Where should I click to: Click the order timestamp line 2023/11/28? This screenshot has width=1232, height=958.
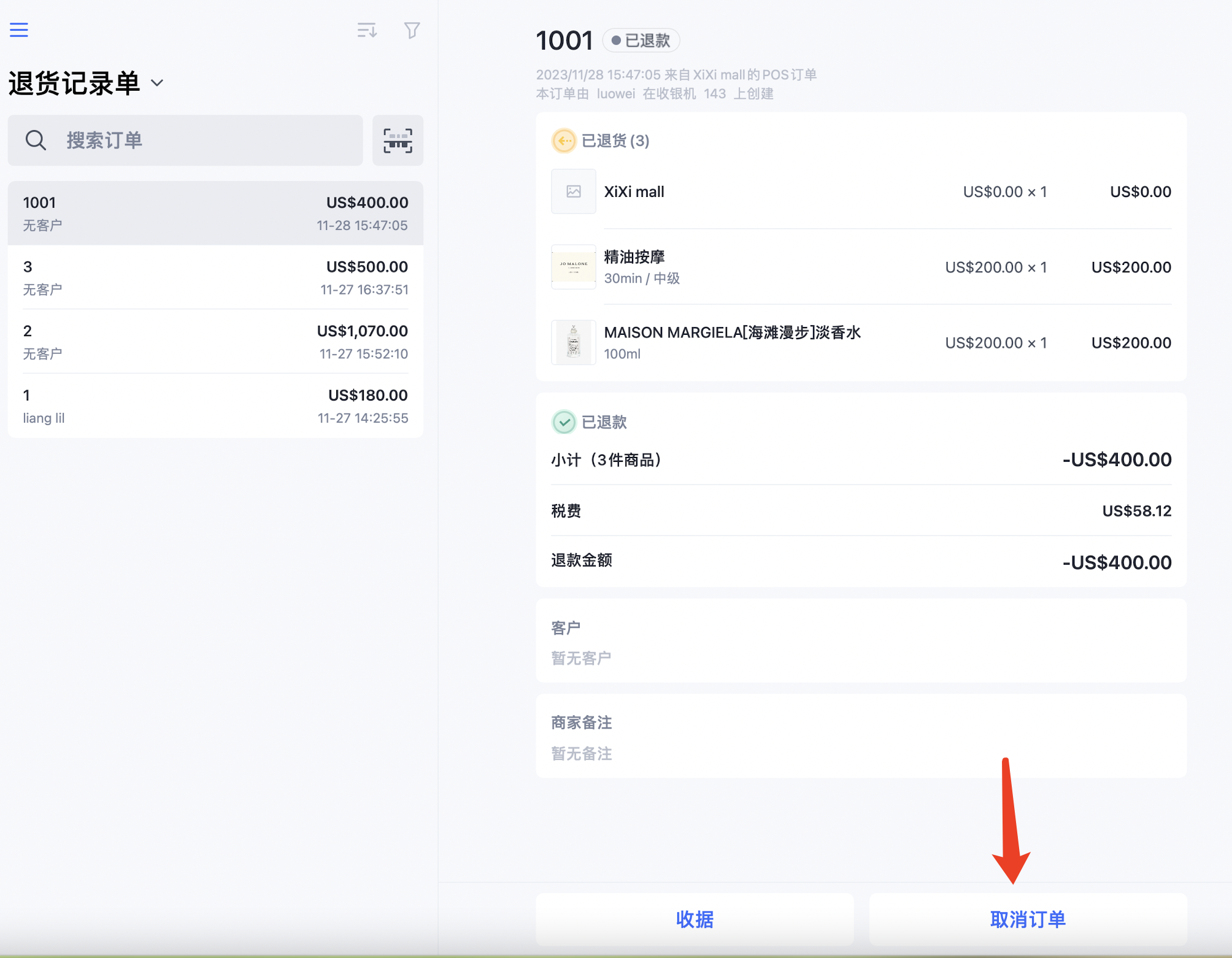(x=676, y=75)
